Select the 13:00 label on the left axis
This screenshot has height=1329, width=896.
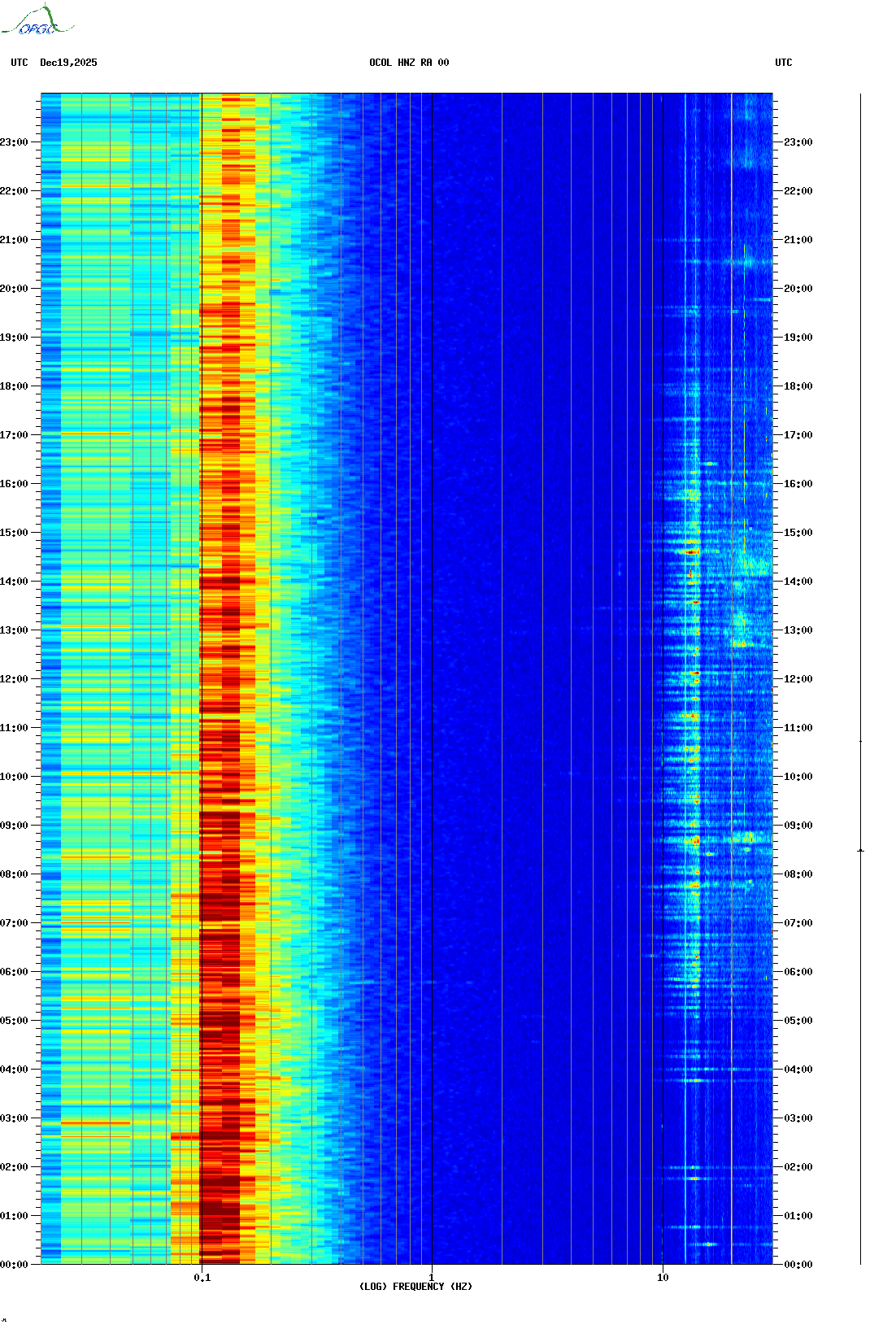click(14, 630)
